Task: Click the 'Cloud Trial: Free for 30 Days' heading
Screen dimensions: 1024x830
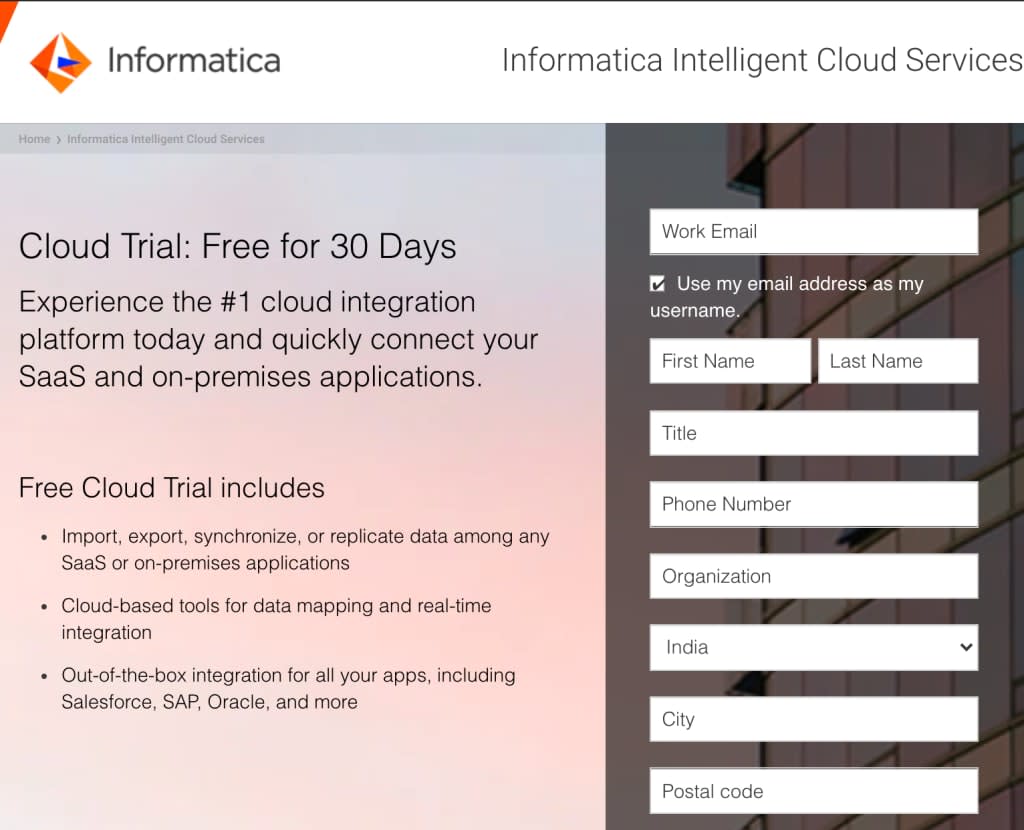Action: [x=238, y=247]
